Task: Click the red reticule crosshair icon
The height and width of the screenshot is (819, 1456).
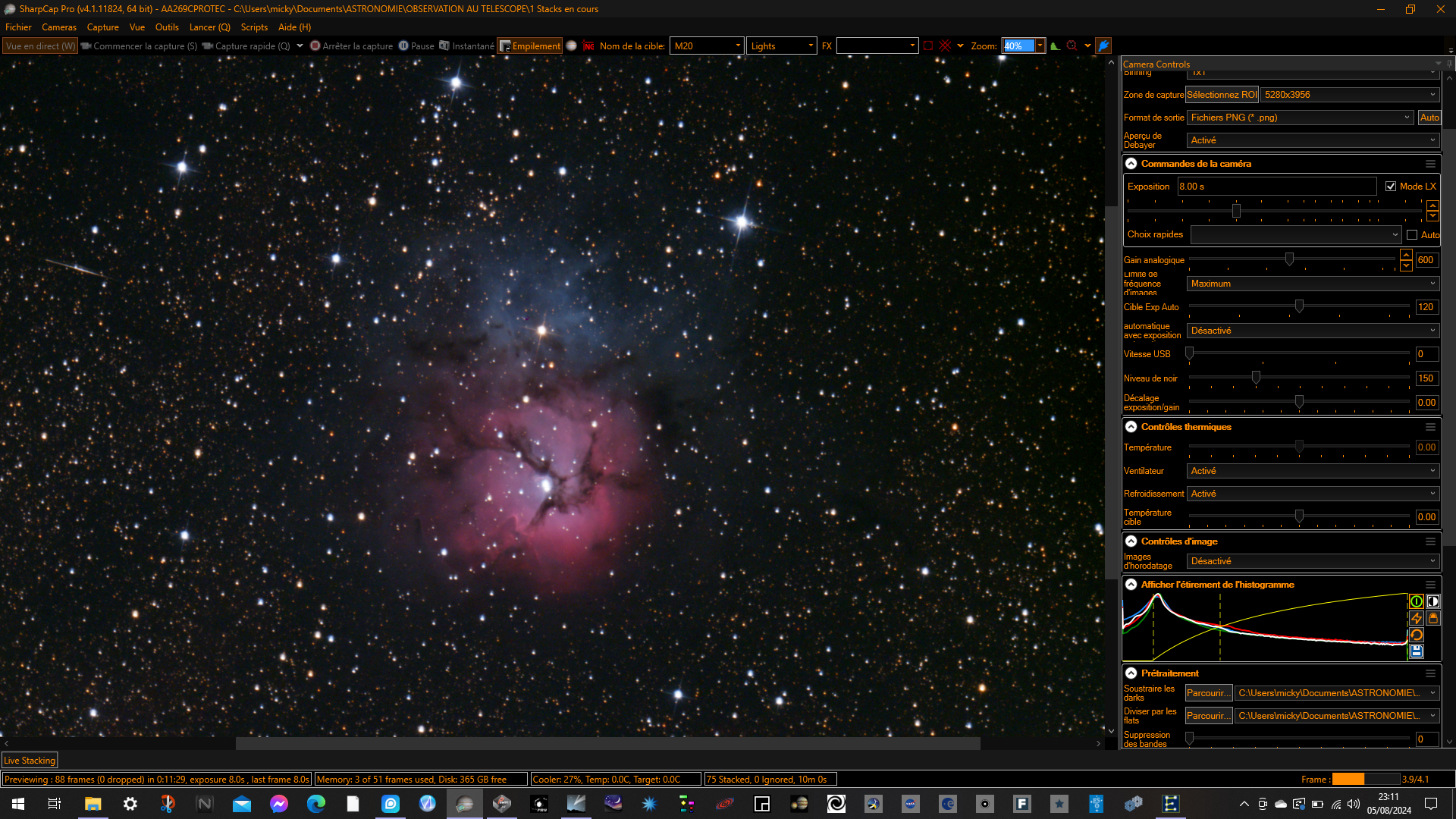Action: [945, 45]
